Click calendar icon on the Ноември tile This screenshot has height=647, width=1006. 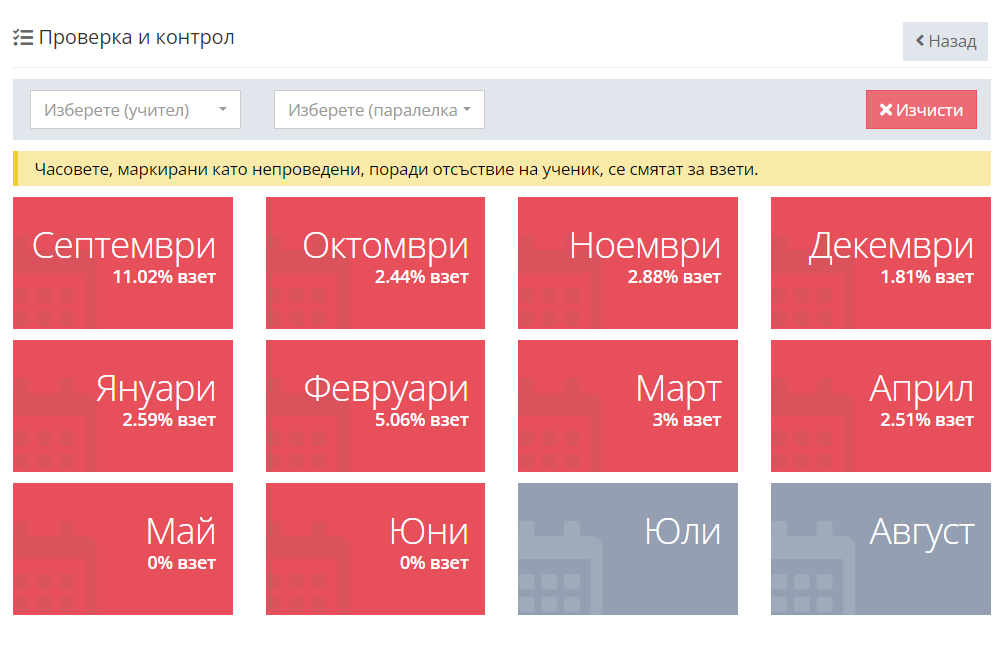(x=560, y=290)
